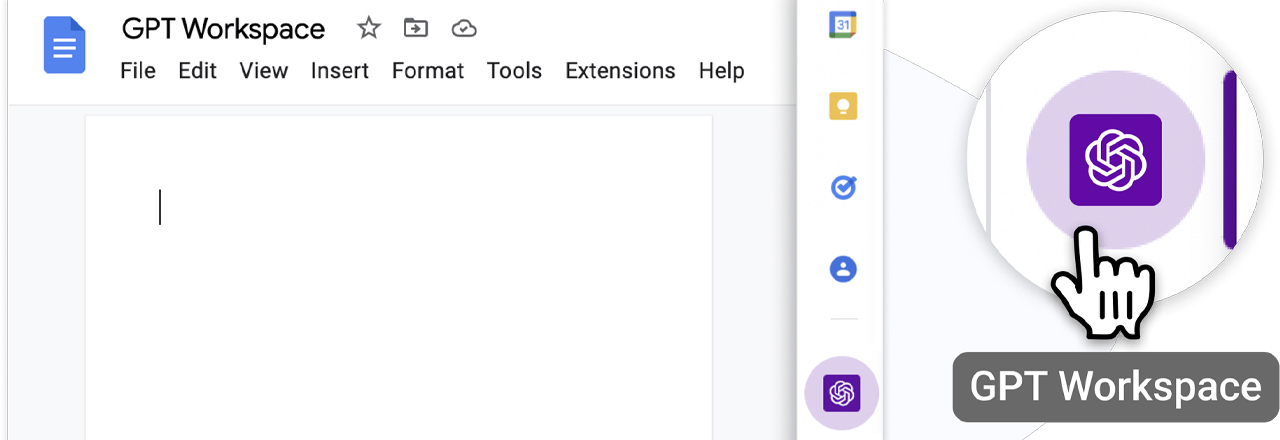The height and width of the screenshot is (440, 1280).
Task: Launch GPT Workspace from the side panel
Action: pos(842,393)
